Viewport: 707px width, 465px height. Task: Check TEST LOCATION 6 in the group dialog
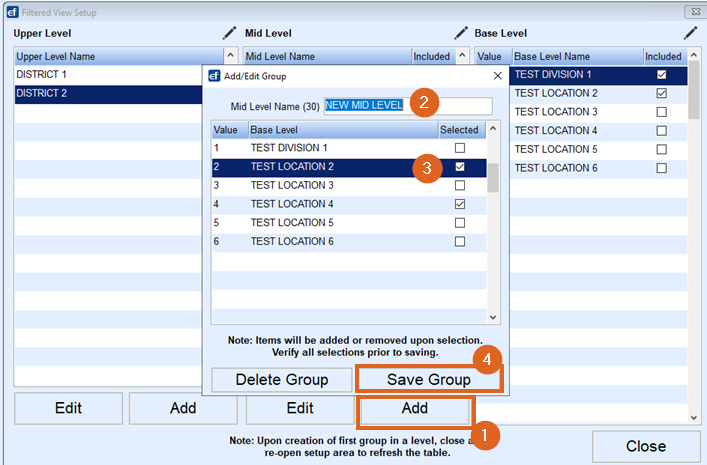460,241
